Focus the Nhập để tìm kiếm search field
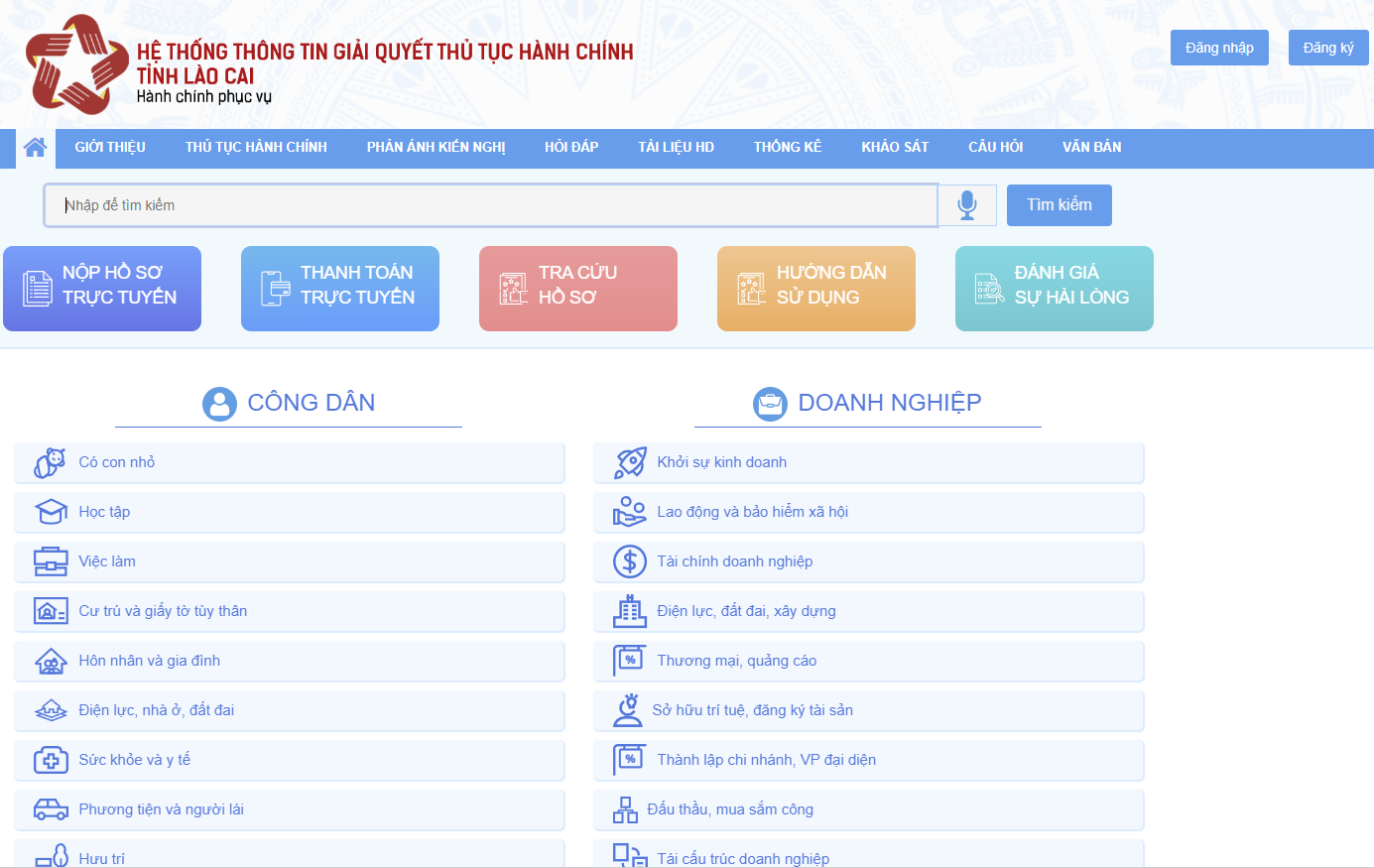This screenshot has height=868, width=1374. click(x=491, y=205)
